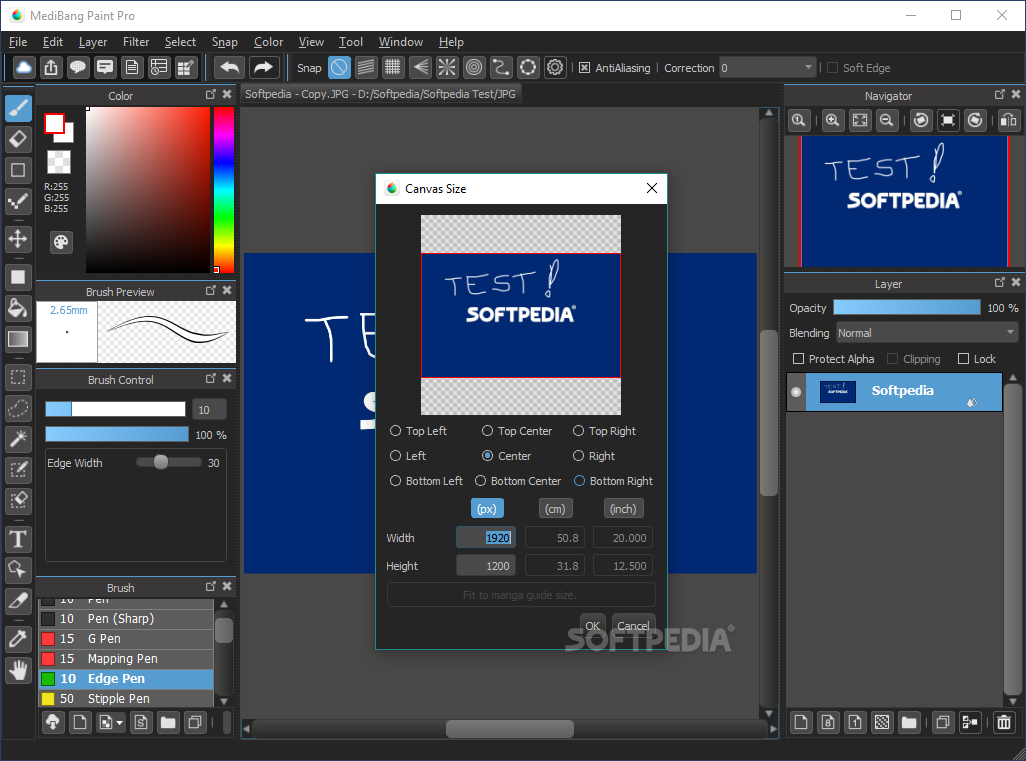Enable grid snap icon

[393, 67]
